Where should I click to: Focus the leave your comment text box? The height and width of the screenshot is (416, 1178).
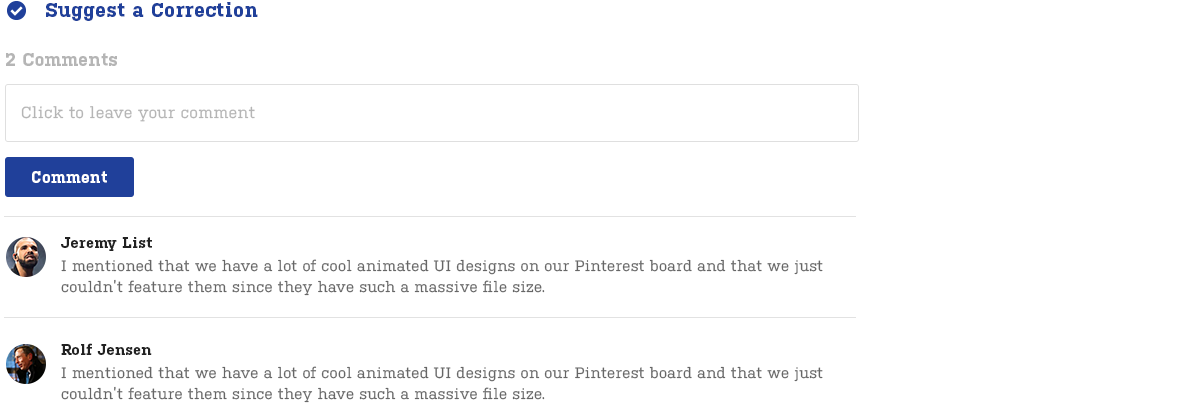pos(431,113)
